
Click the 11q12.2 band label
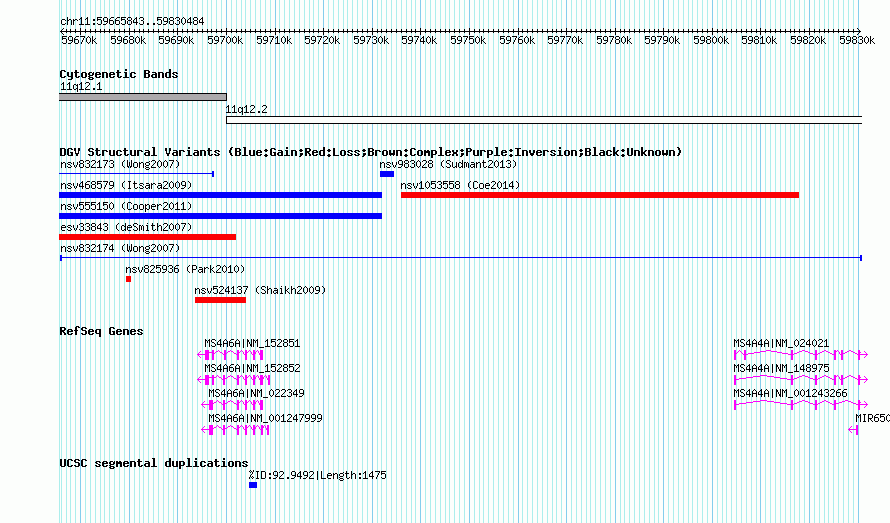click(246, 109)
